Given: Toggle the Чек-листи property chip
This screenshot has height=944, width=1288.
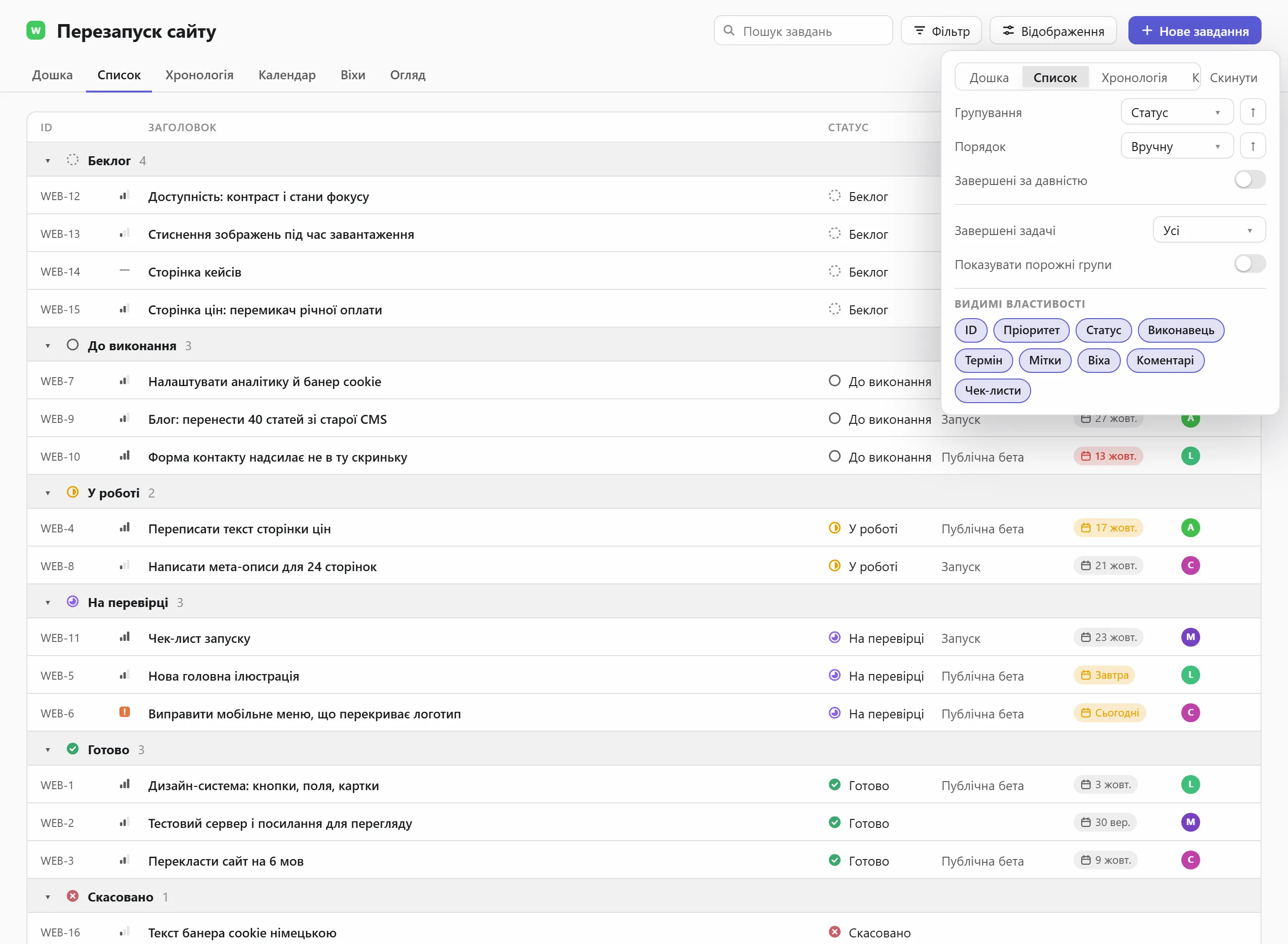Looking at the screenshot, I should point(992,391).
